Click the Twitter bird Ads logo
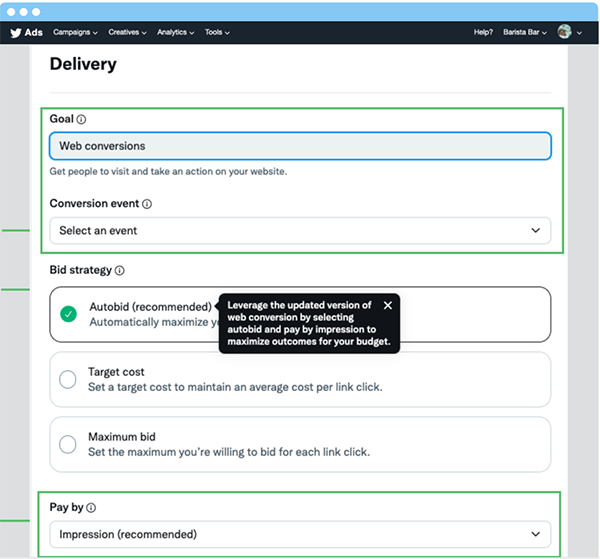The height and width of the screenshot is (559, 600). coord(26,33)
